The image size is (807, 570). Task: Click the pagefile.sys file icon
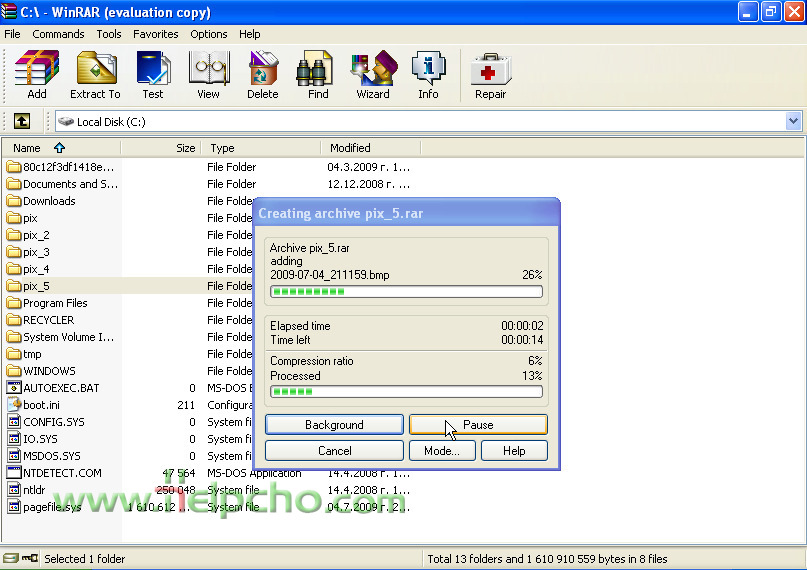(14, 507)
